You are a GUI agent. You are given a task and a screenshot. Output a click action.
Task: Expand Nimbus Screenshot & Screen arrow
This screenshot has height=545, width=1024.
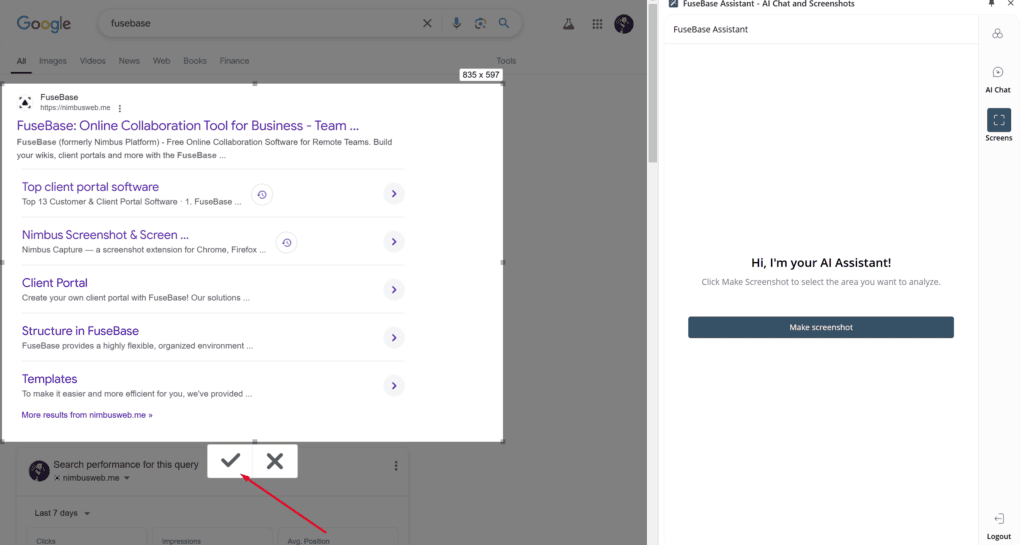[x=394, y=242]
